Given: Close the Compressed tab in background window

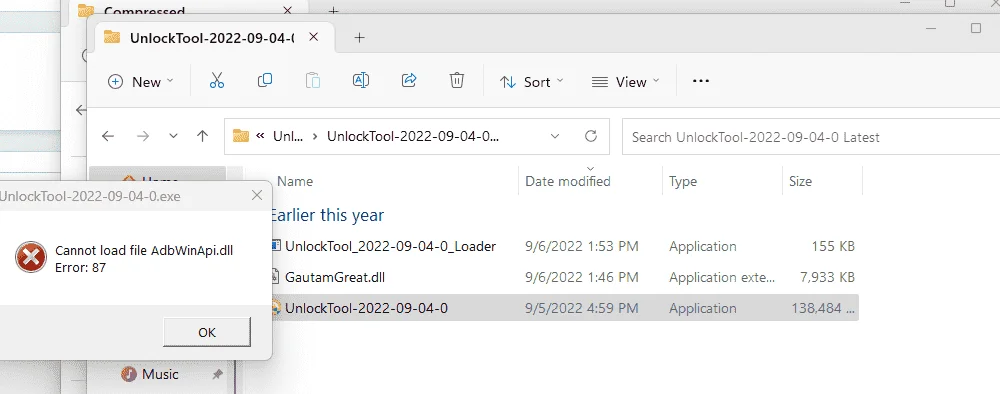Looking at the screenshot, I should pyautogui.click(x=288, y=10).
